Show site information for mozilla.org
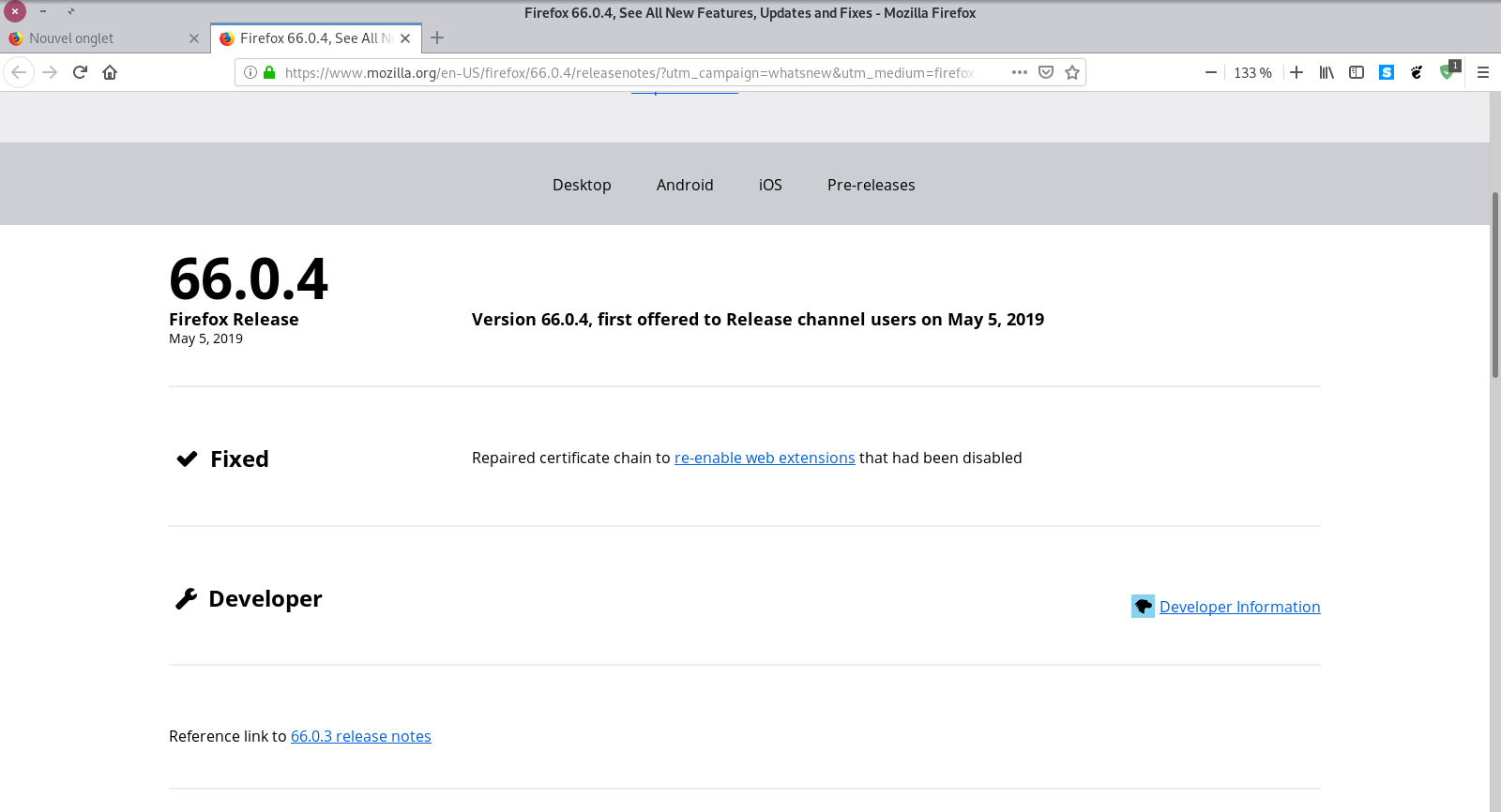This screenshot has height=812, width=1501. pyautogui.click(x=250, y=72)
